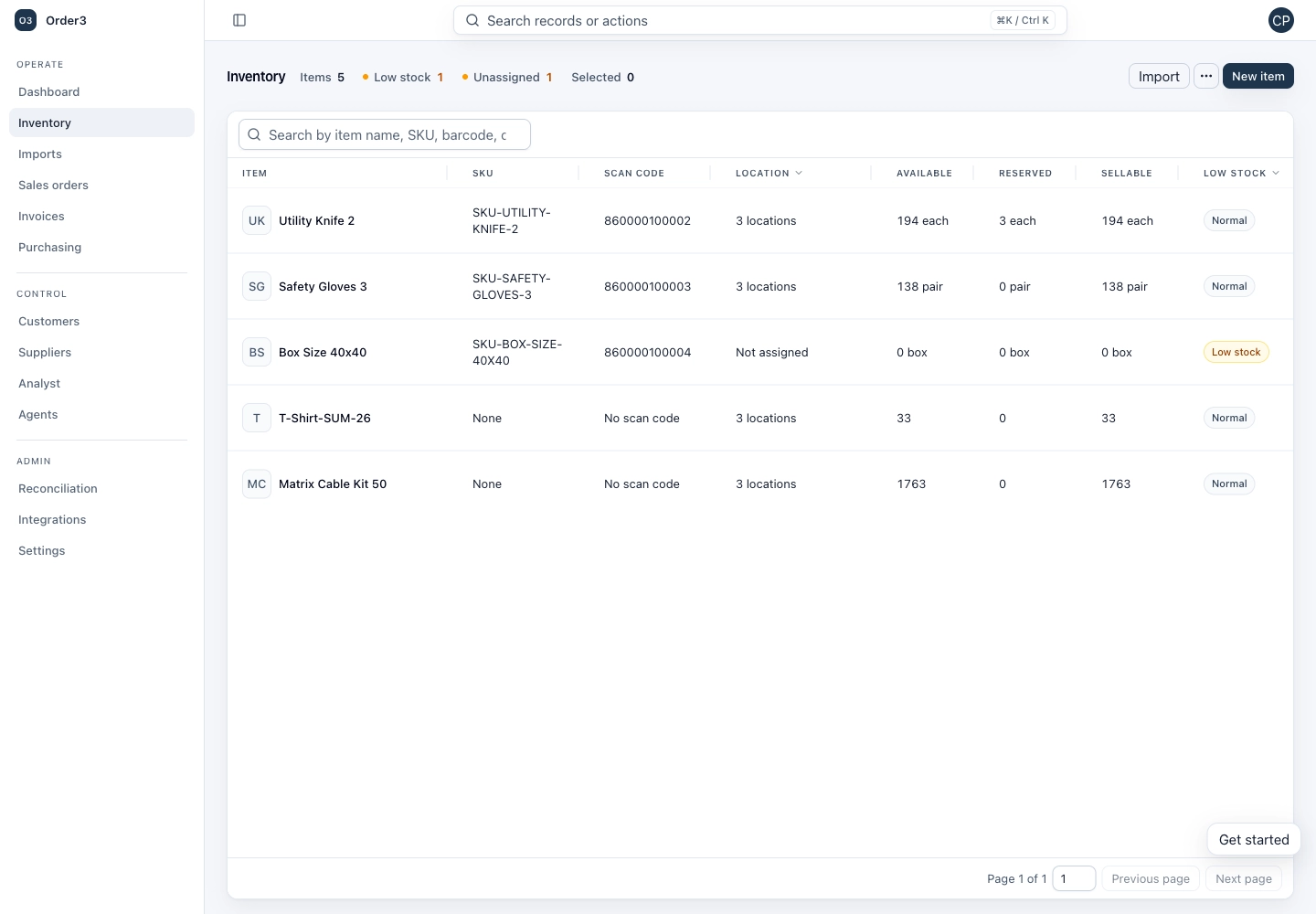1316x914 pixels.
Task: Click SKU-BOX-SIZE-40X40 cell
Action: coord(517,352)
